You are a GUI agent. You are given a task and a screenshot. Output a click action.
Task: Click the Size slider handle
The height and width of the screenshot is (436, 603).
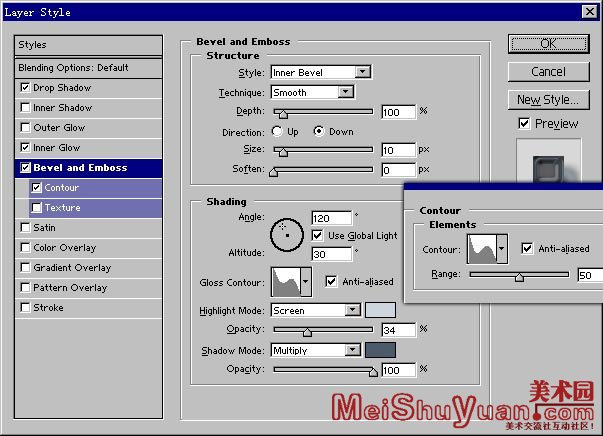click(x=283, y=152)
